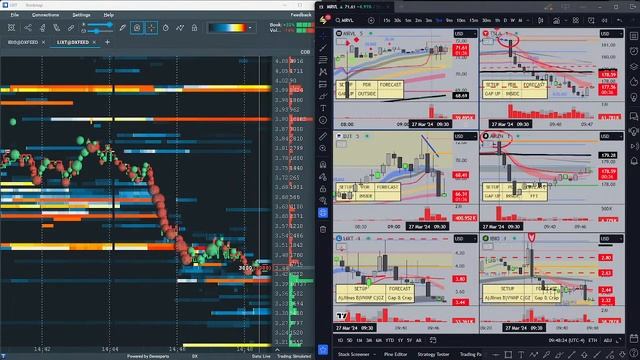Click the line chart indicator icon in Bookmap
Screen dimensions: 640x360
[x=180, y=28]
